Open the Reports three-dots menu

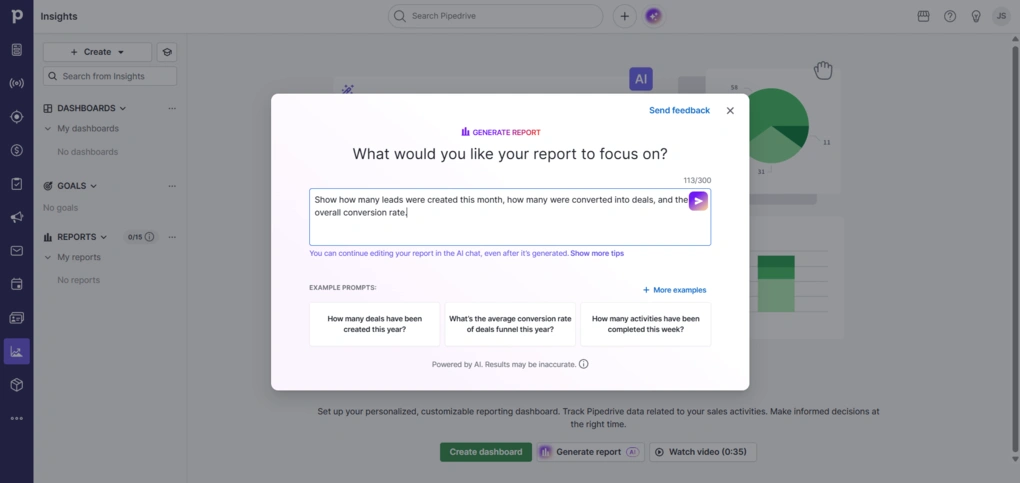[172, 237]
